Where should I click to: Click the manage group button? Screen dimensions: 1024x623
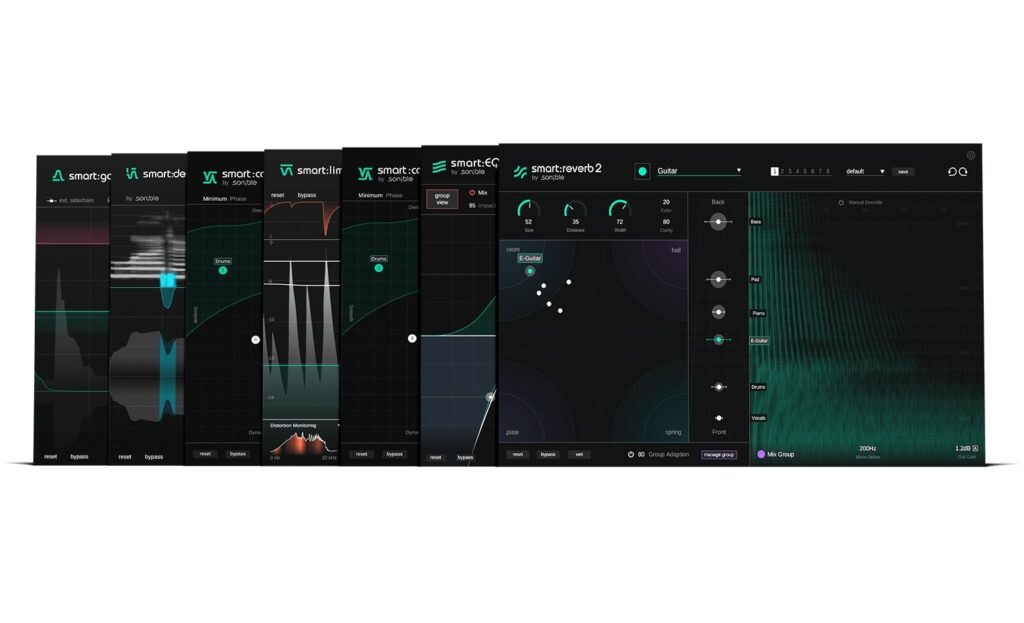click(718, 454)
